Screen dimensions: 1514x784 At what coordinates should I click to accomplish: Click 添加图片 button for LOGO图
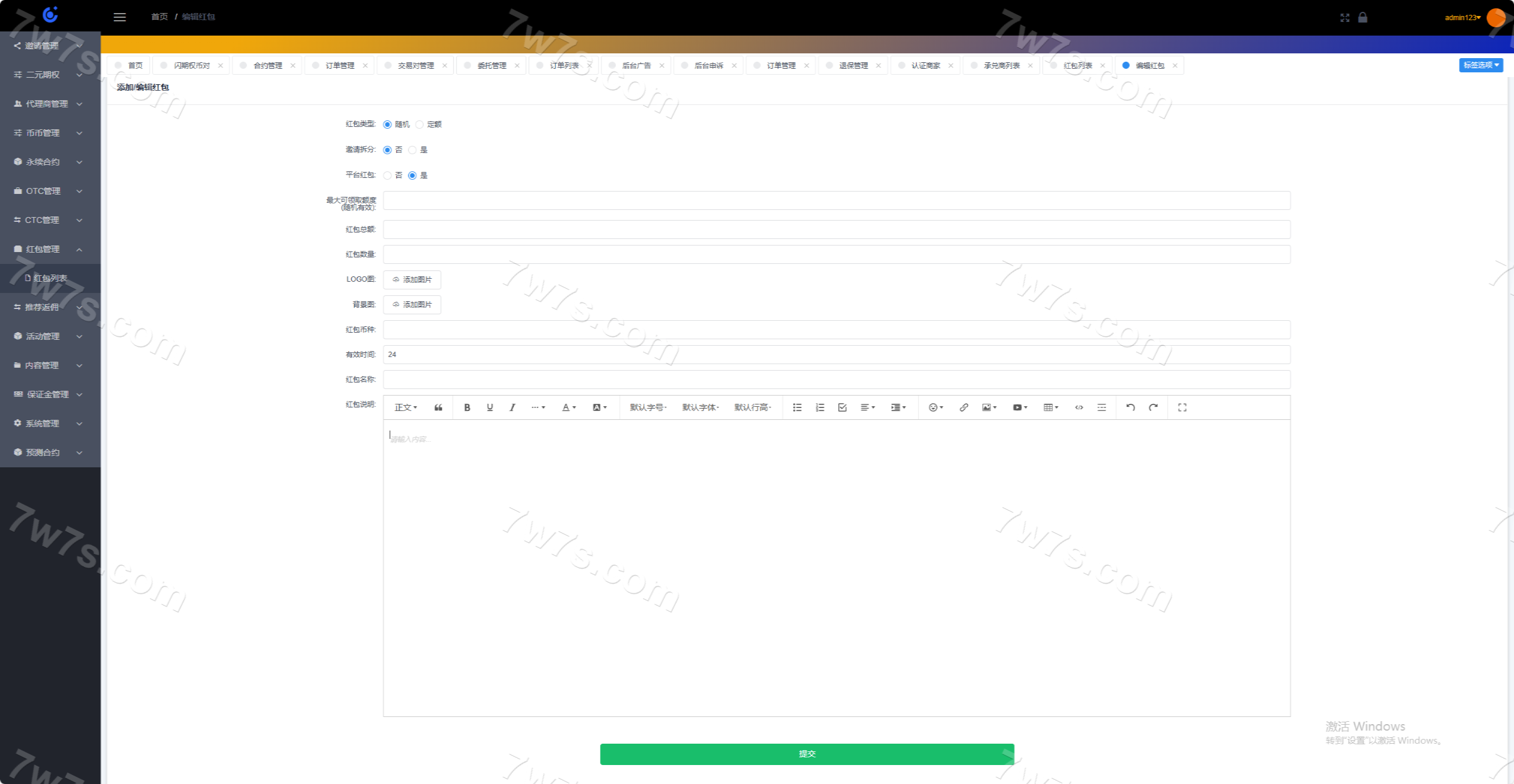(x=412, y=280)
